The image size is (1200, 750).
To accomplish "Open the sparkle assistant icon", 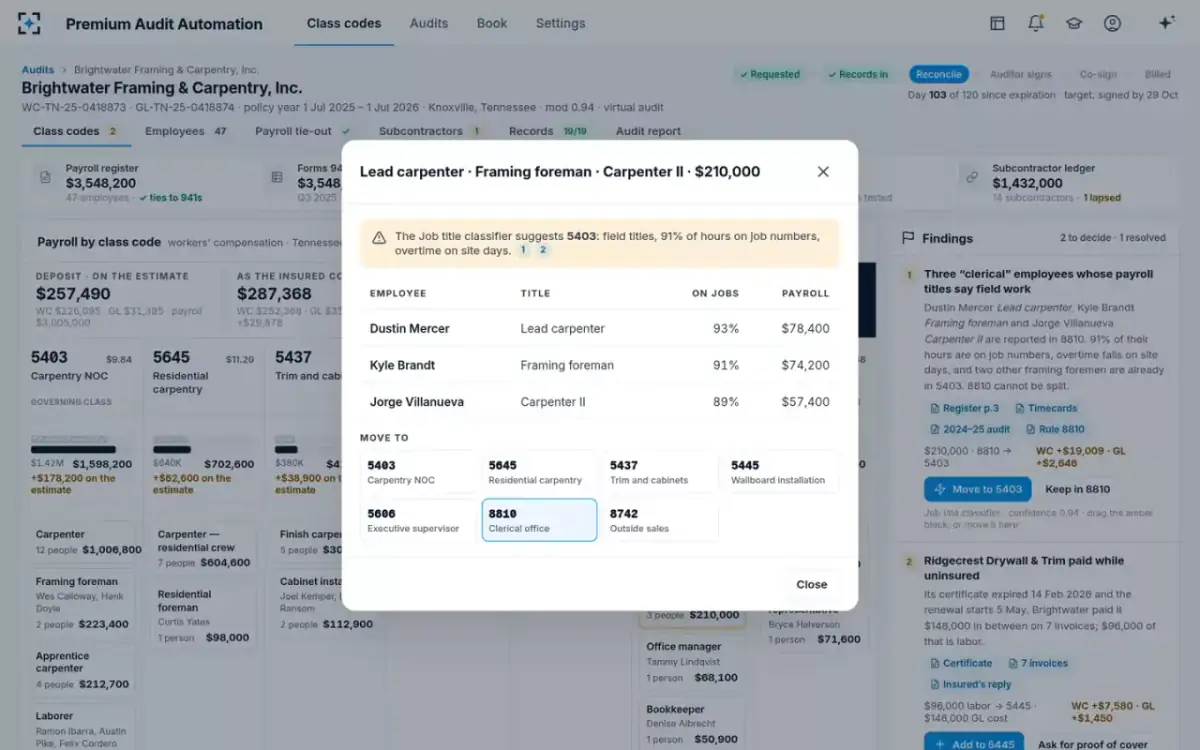I will click(x=1166, y=23).
